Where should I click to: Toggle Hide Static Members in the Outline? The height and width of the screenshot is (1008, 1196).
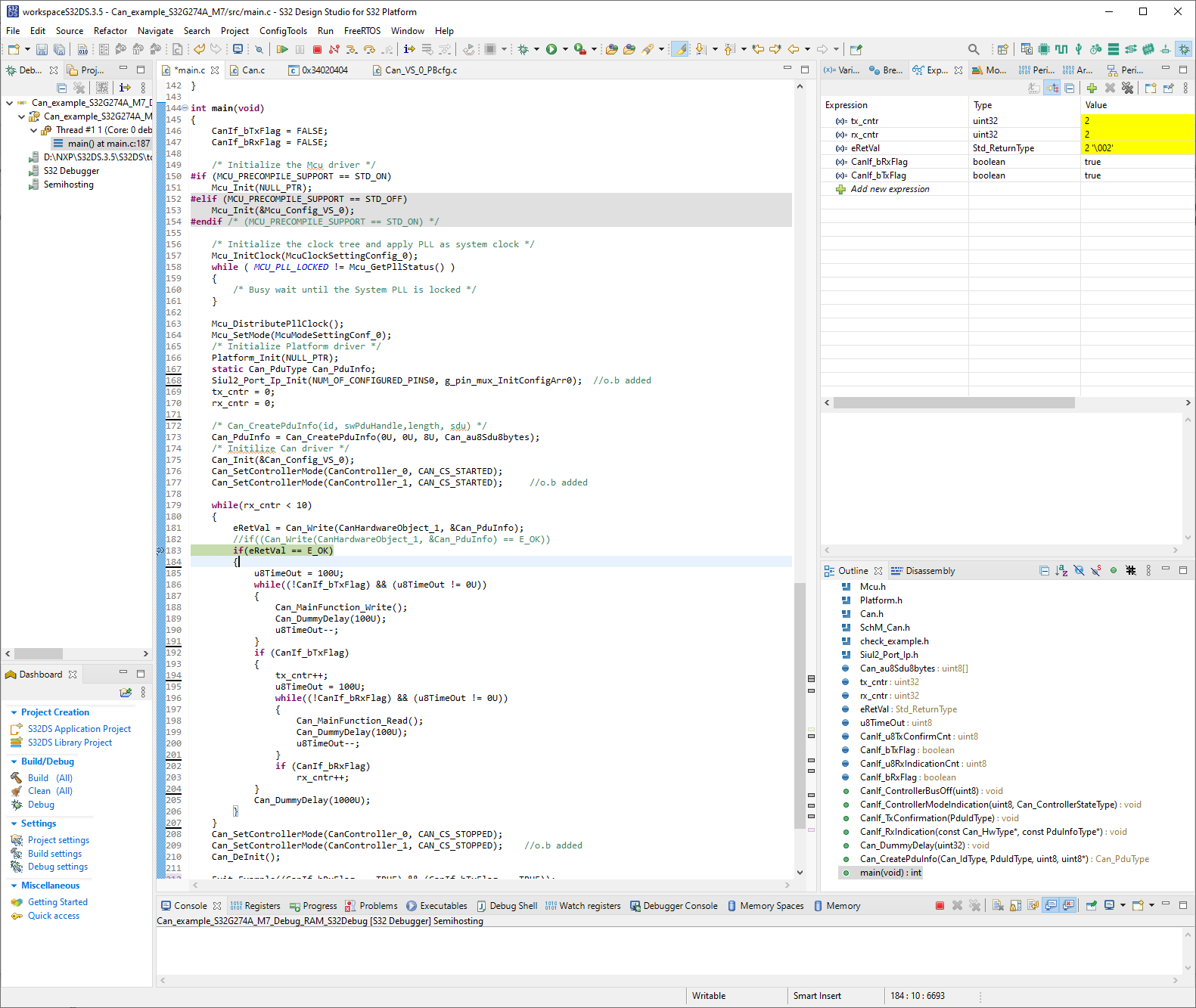pos(1096,571)
